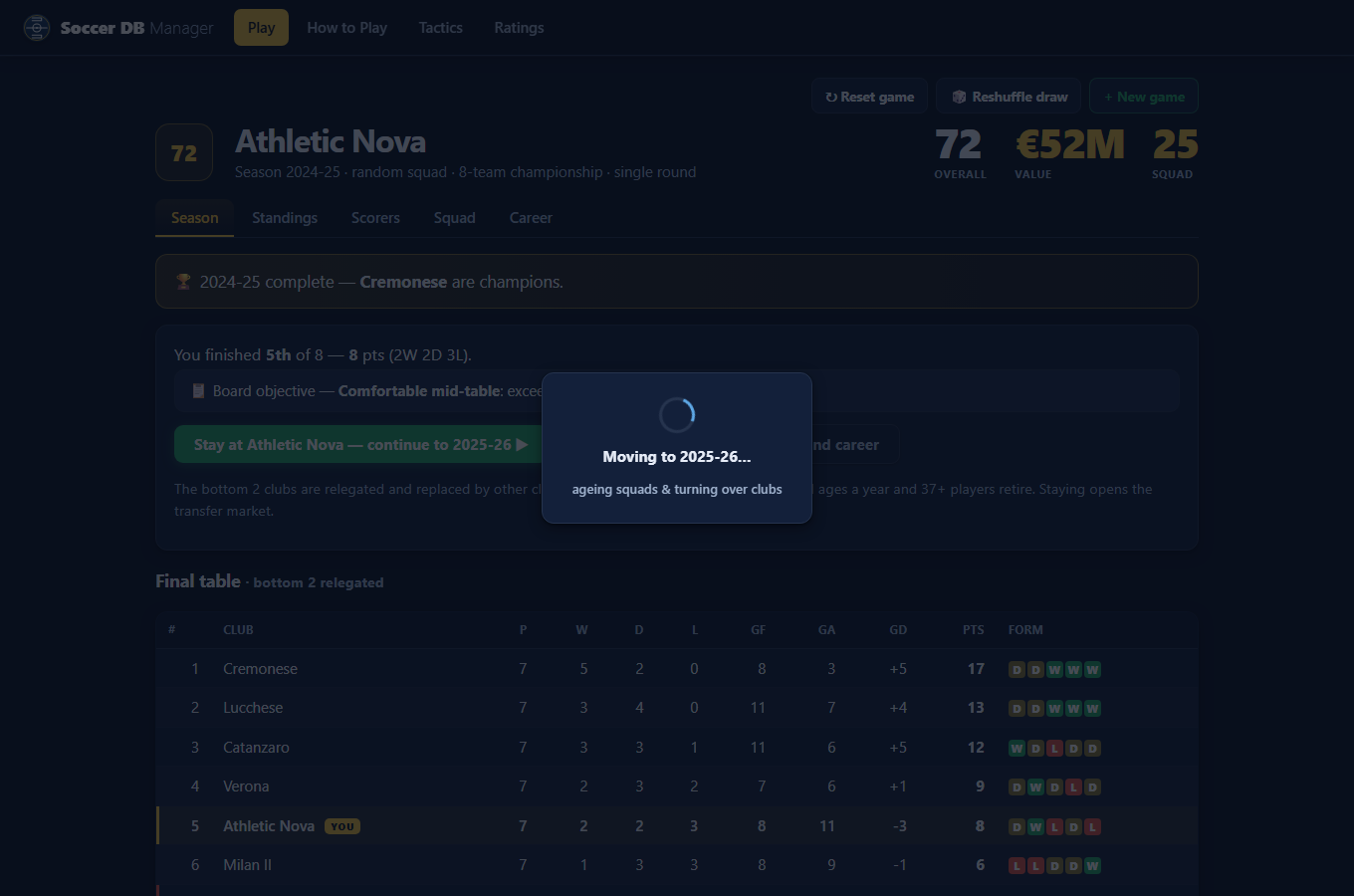Select the Athletic Nova table row name
This screenshot has width=1354, height=896.
pyautogui.click(x=269, y=826)
